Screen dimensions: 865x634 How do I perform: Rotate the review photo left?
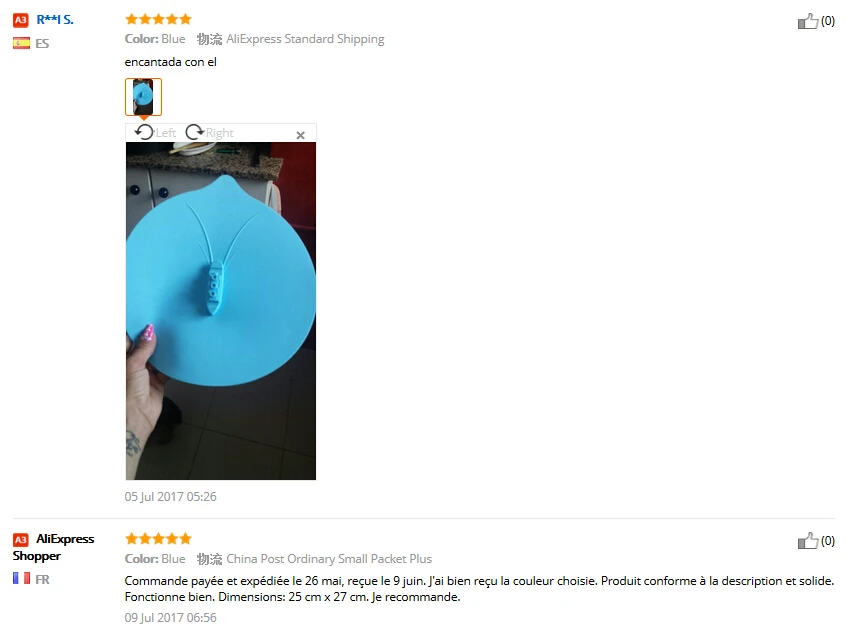(155, 132)
